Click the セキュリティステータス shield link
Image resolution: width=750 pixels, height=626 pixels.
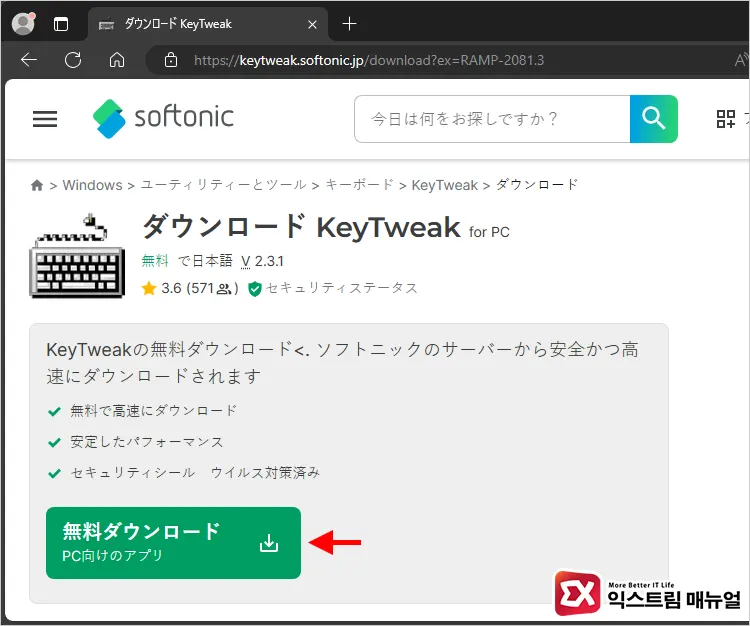coord(333,288)
